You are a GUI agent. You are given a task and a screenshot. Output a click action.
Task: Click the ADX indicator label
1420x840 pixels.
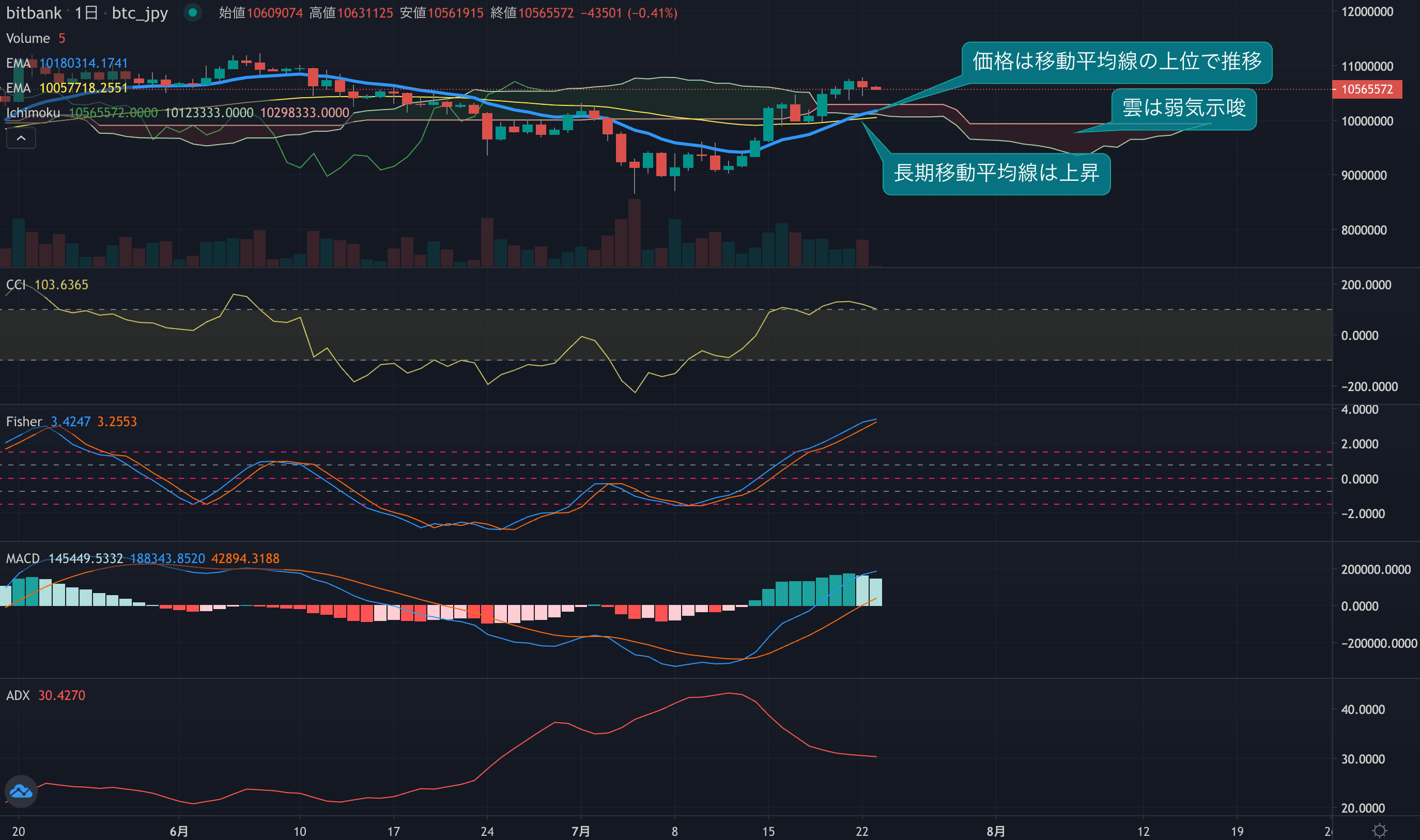[x=18, y=696]
